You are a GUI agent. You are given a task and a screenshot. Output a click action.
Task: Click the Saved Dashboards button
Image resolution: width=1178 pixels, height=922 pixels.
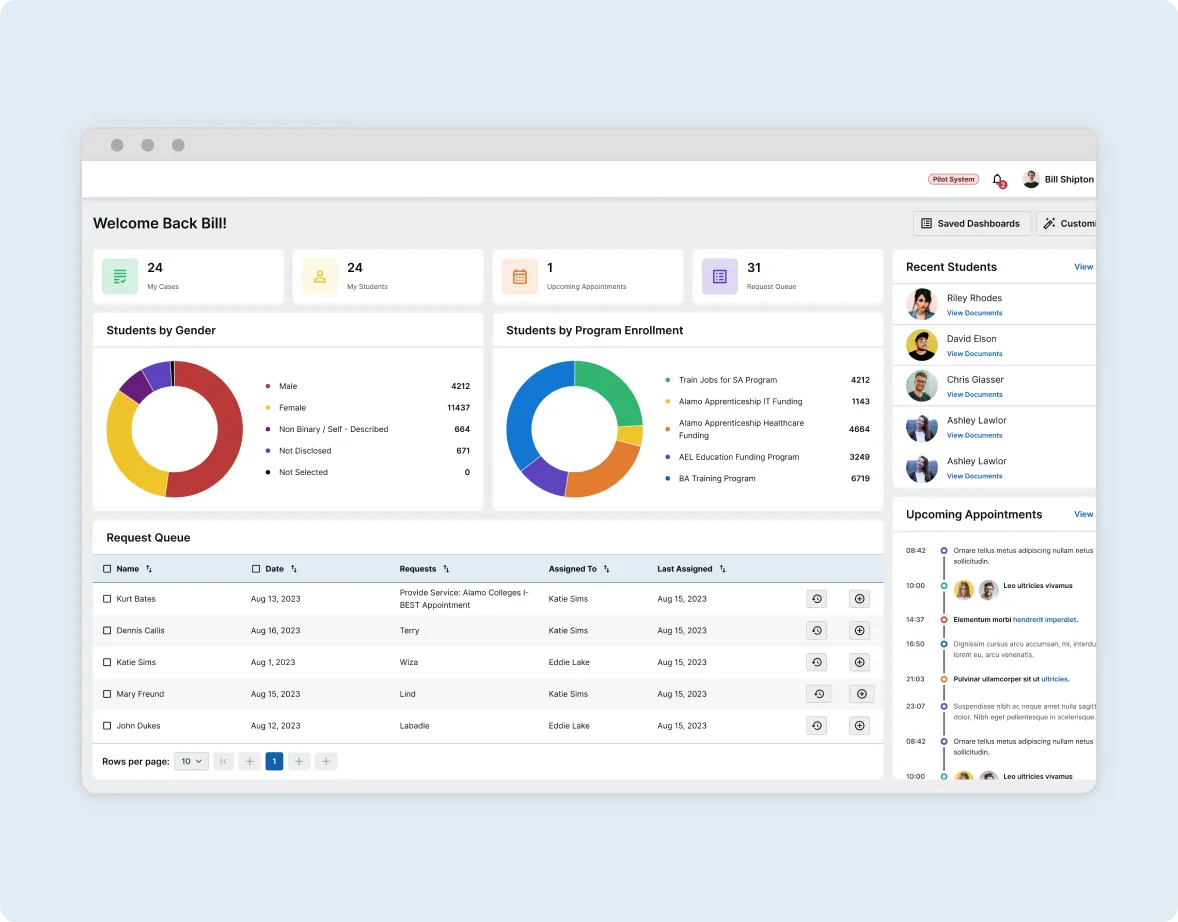(x=971, y=224)
